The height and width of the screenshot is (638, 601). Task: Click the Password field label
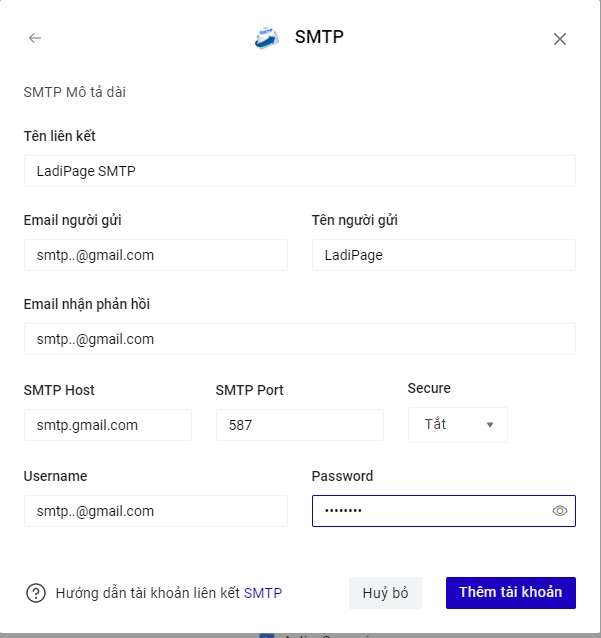pos(342,476)
